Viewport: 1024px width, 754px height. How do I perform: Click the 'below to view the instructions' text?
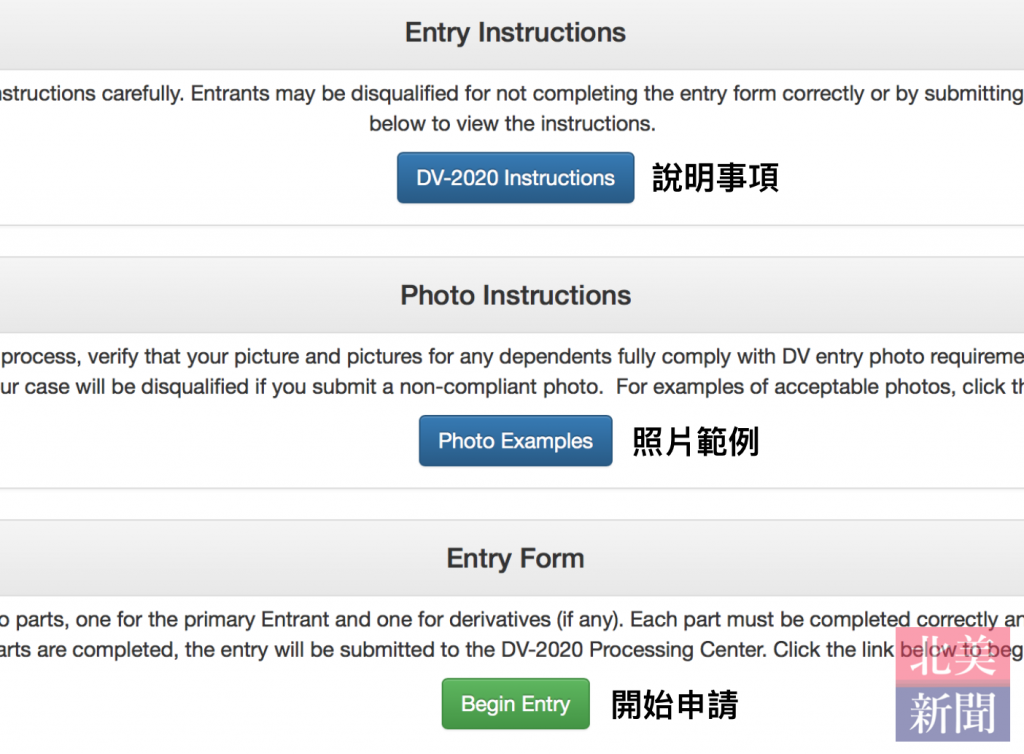512,124
